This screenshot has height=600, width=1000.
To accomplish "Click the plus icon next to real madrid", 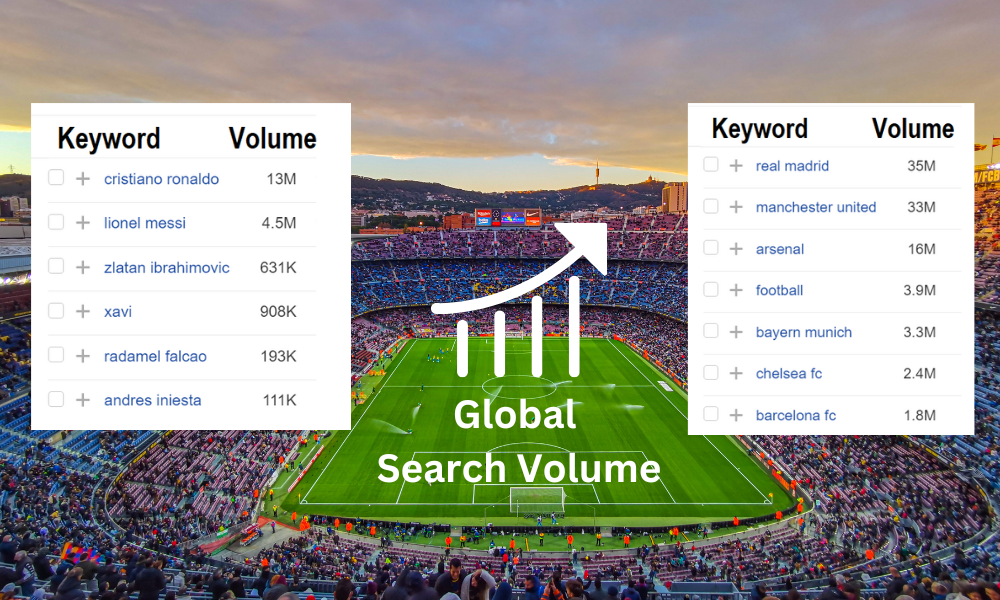I will coord(736,166).
